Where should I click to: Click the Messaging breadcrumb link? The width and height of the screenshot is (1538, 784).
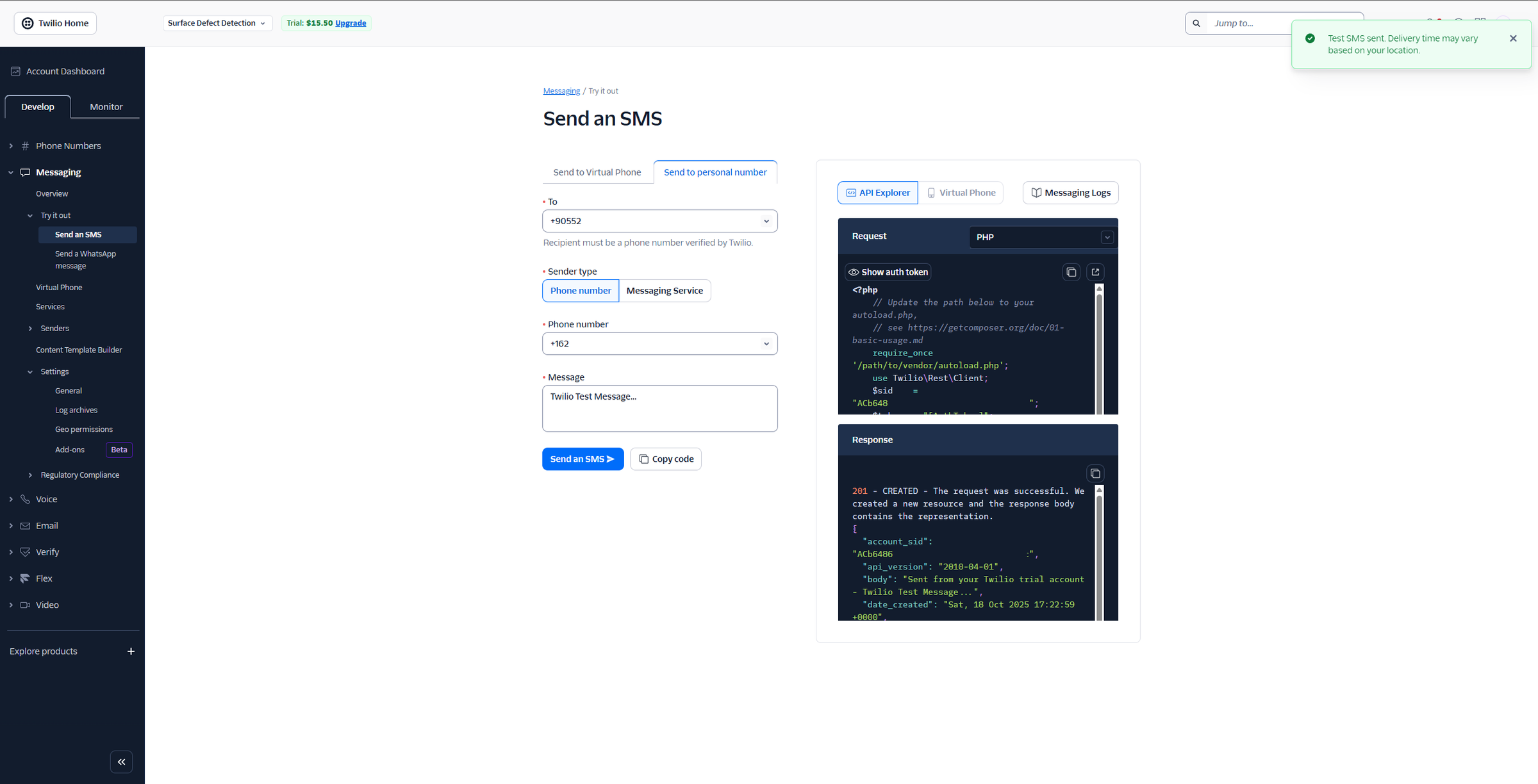561,91
